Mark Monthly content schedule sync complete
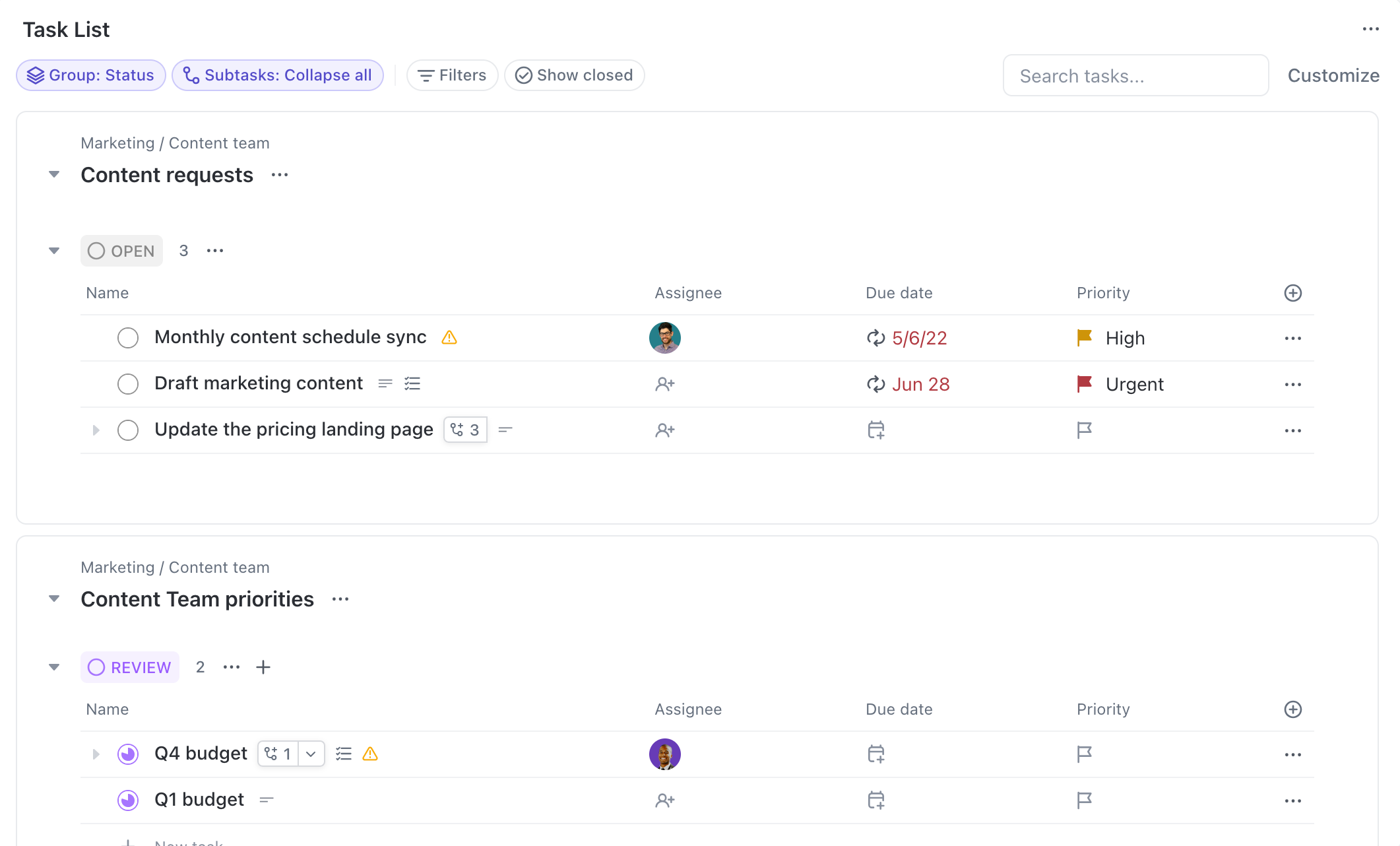Screen dimensions: 1400x846 (128, 338)
